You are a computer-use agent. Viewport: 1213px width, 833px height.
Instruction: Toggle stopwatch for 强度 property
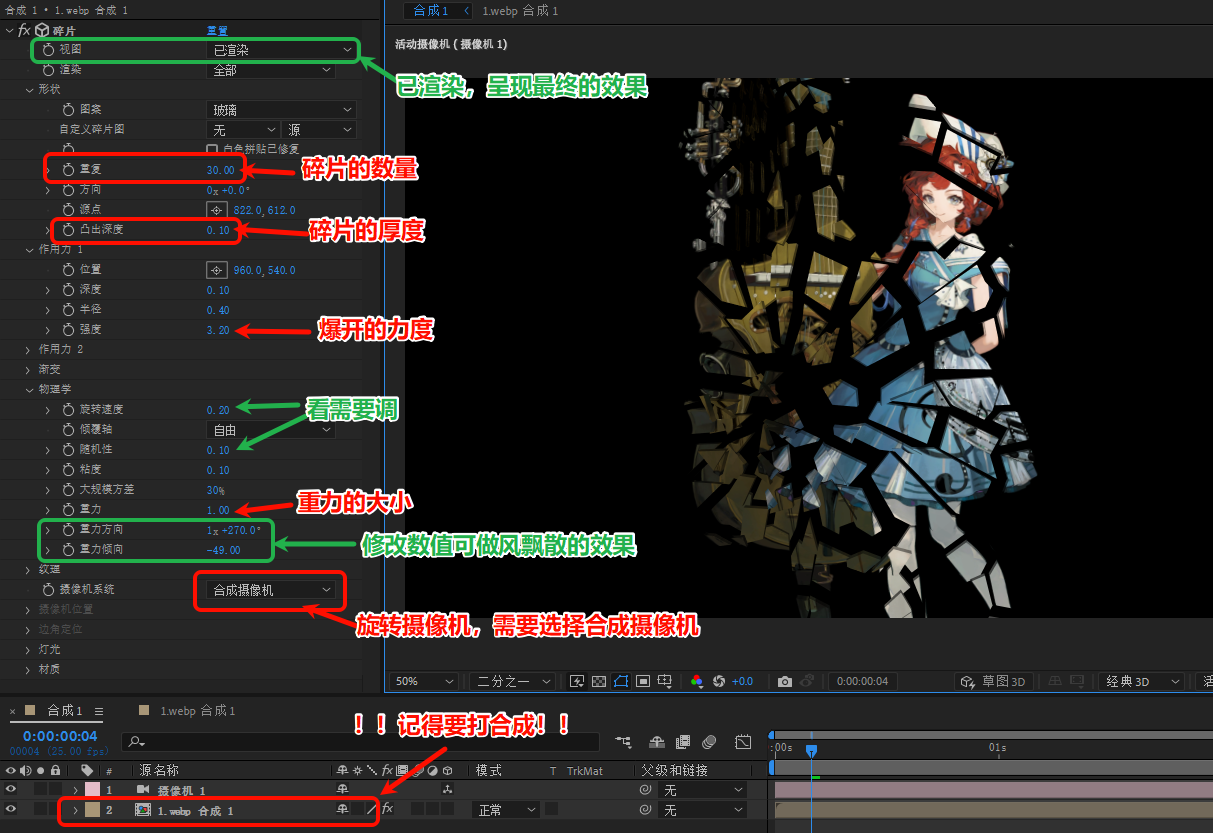68,330
